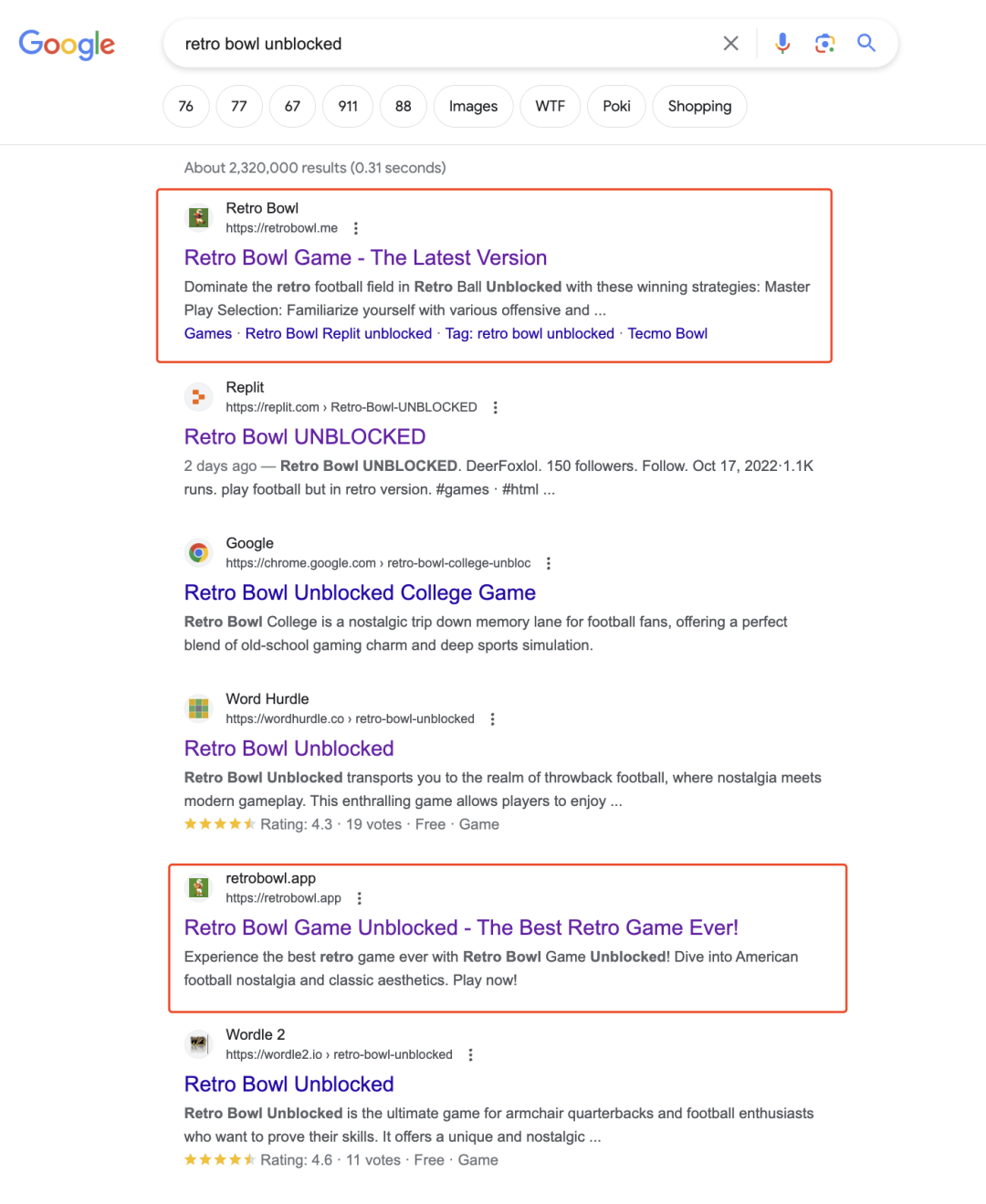Click the Rating: 4.6 stars row

341,1160
